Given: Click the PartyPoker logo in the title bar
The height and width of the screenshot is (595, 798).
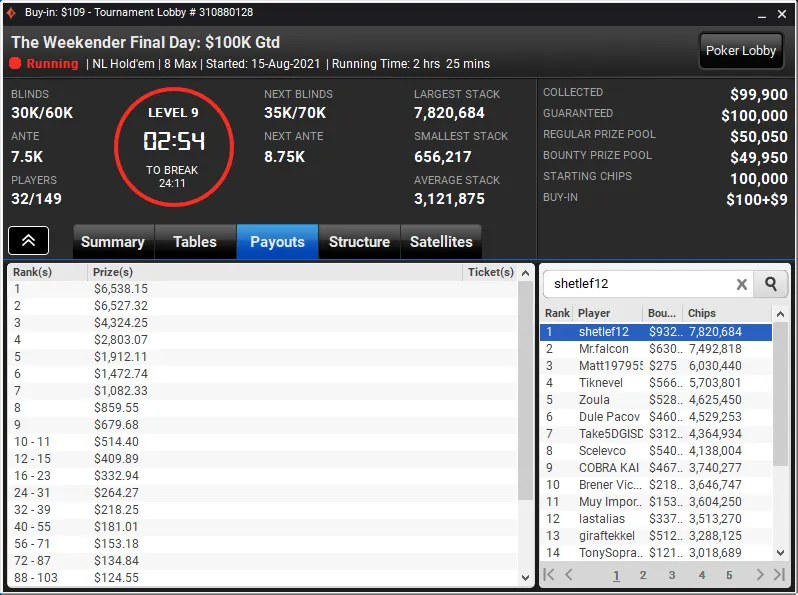Looking at the screenshot, I should [x=11, y=12].
